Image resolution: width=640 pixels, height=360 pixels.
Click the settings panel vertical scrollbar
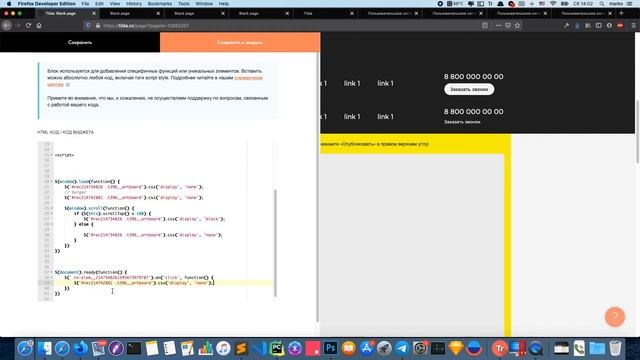(x=318, y=188)
